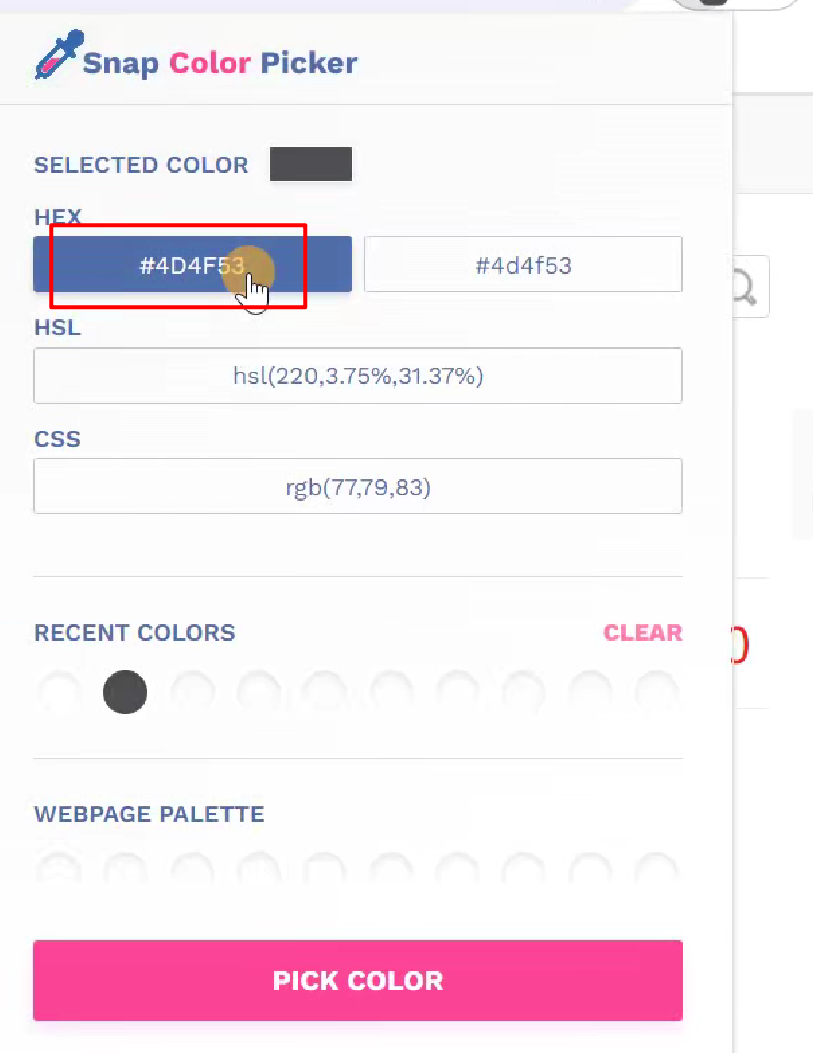Clear the recent colors list
Image resolution: width=813 pixels, height=1053 pixels.
[x=643, y=633]
